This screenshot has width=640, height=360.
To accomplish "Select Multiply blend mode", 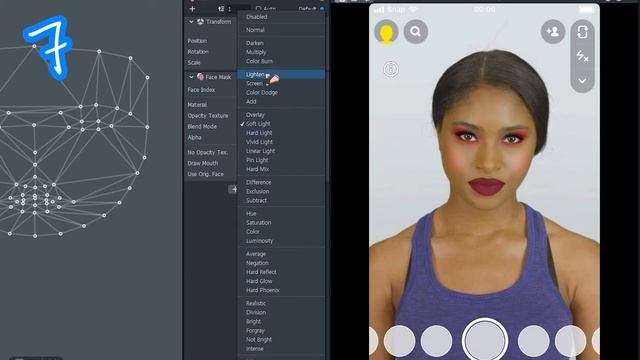I will tap(256, 52).
